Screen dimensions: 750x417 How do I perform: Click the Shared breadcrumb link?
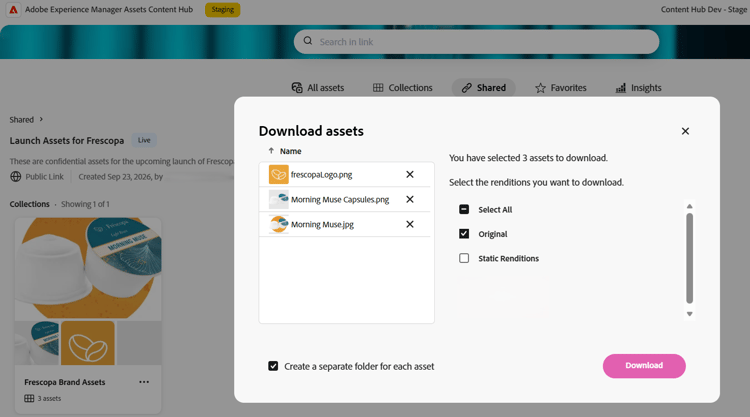22,120
